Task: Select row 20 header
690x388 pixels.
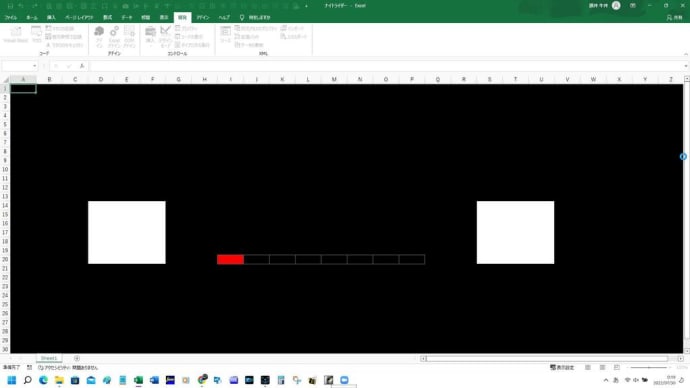Action: tap(5, 259)
